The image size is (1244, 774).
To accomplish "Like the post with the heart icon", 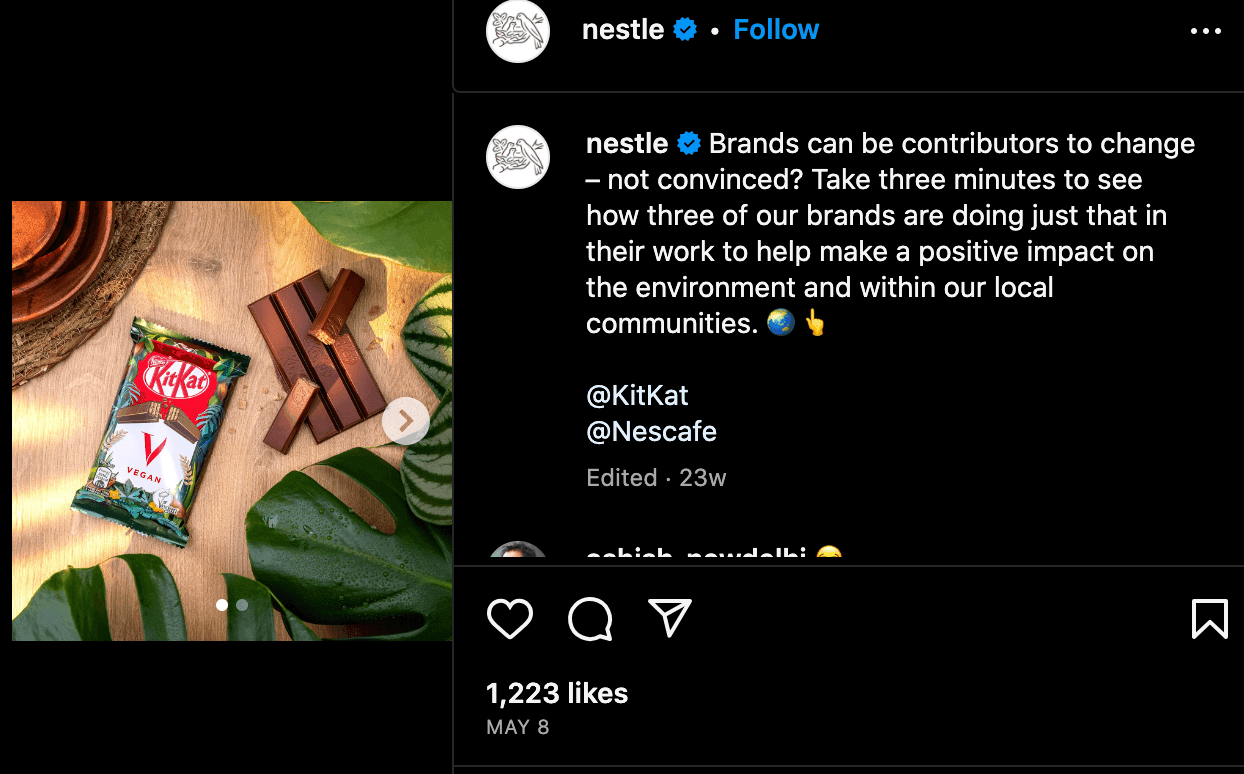I will pyautogui.click(x=510, y=619).
